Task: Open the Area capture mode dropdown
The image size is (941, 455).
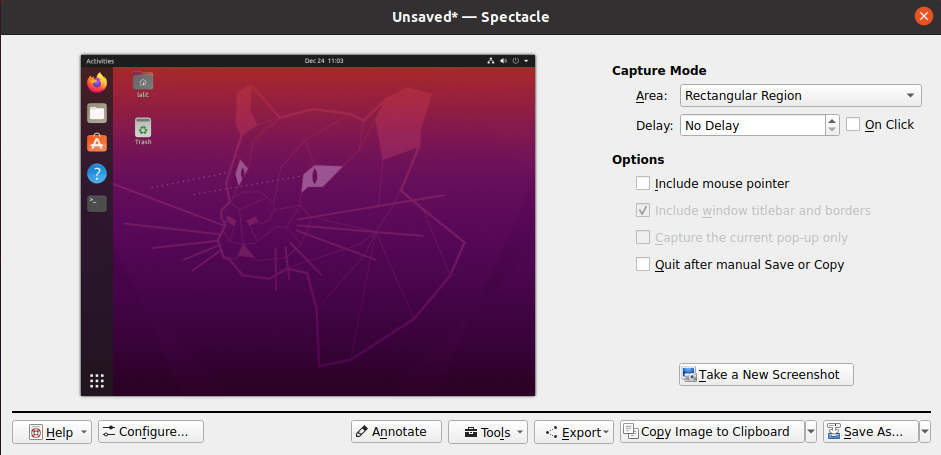Action: tap(801, 95)
